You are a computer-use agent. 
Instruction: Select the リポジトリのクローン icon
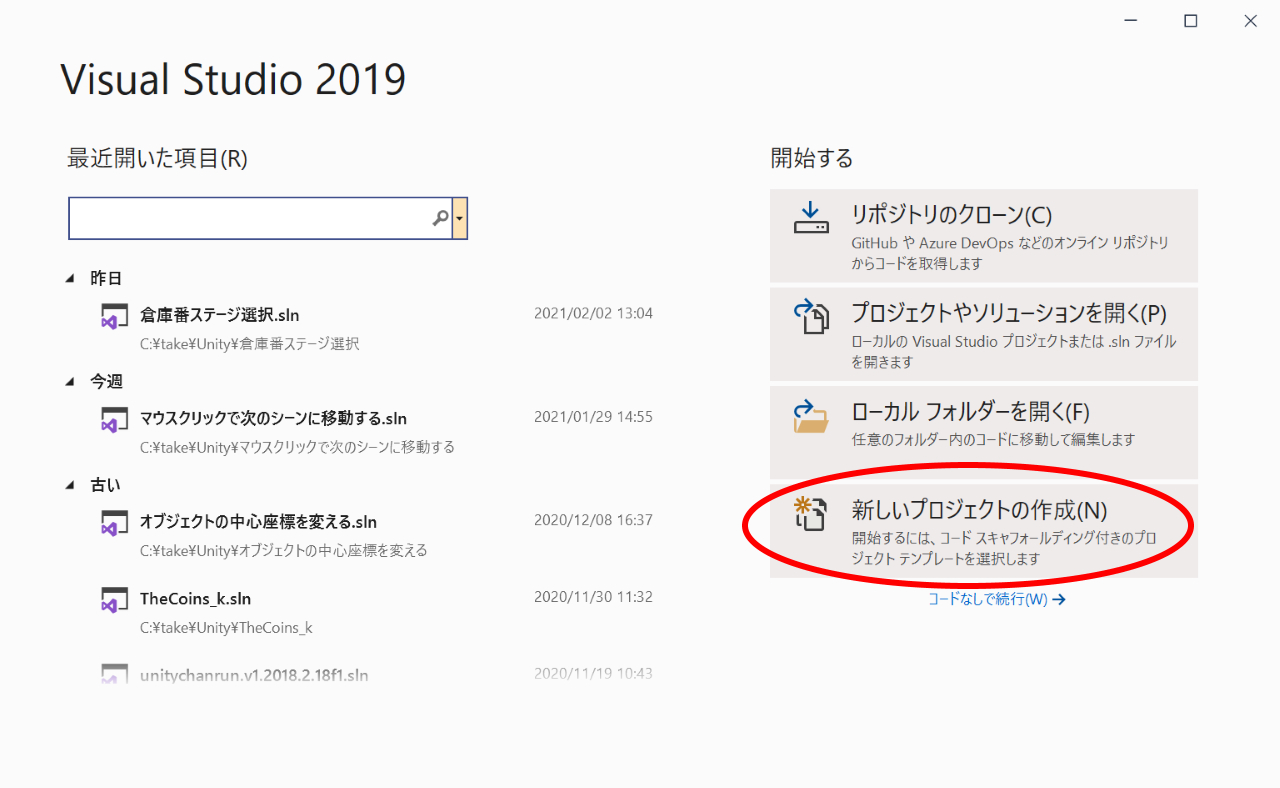point(810,213)
